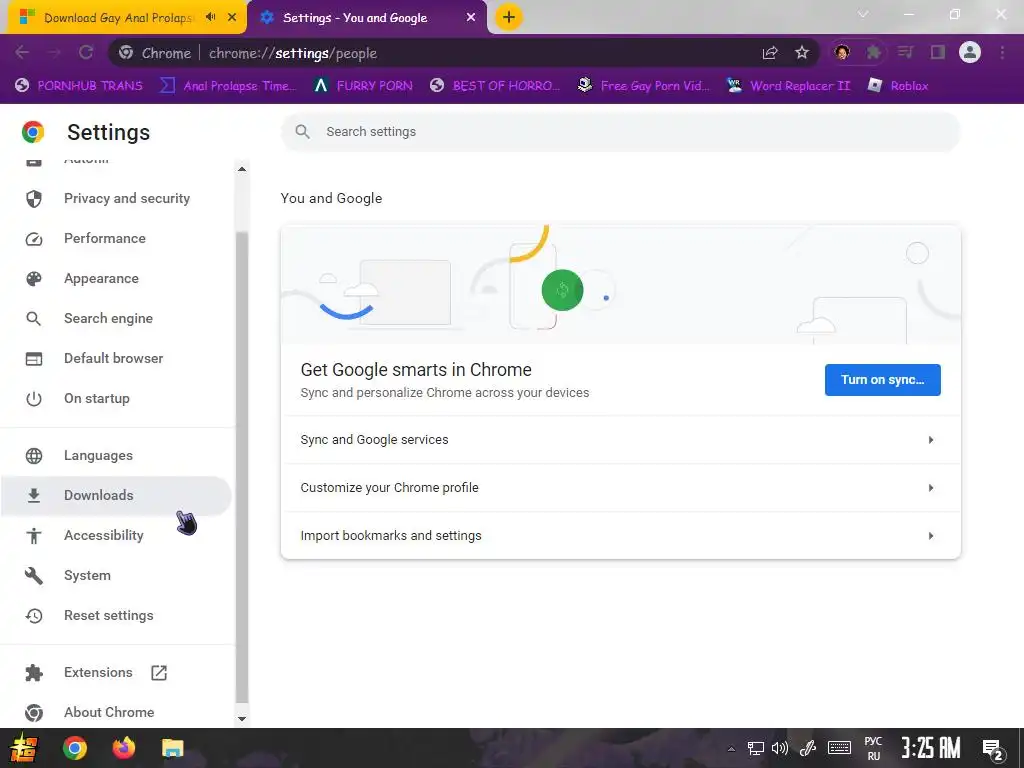The image size is (1024, 768).
Task: Open the notification center icon
Action: pos(993,750)
